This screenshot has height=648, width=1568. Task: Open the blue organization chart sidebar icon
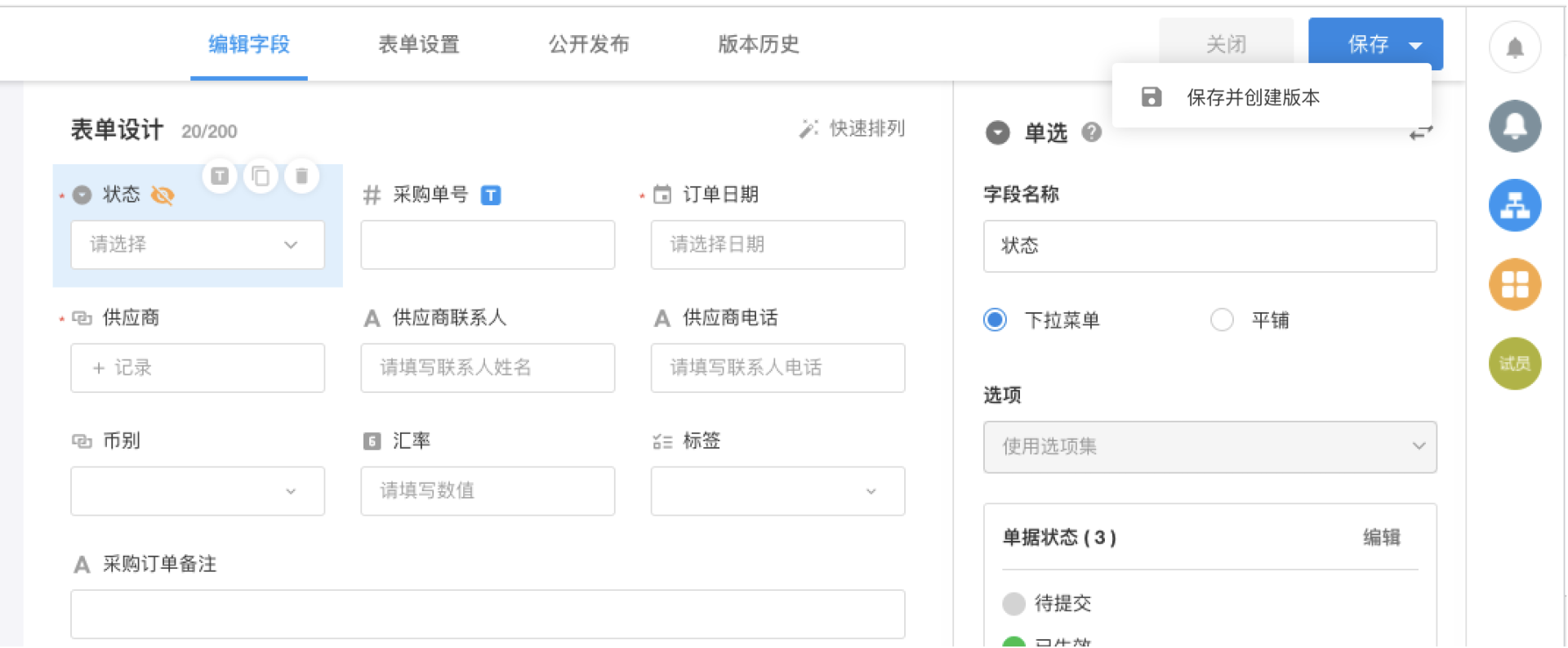coord(1514,205)
